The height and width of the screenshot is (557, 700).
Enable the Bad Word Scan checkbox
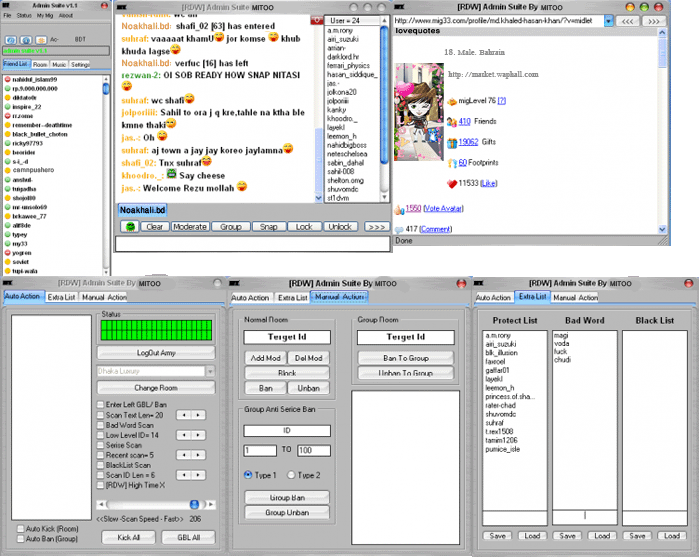pos(101,424)
